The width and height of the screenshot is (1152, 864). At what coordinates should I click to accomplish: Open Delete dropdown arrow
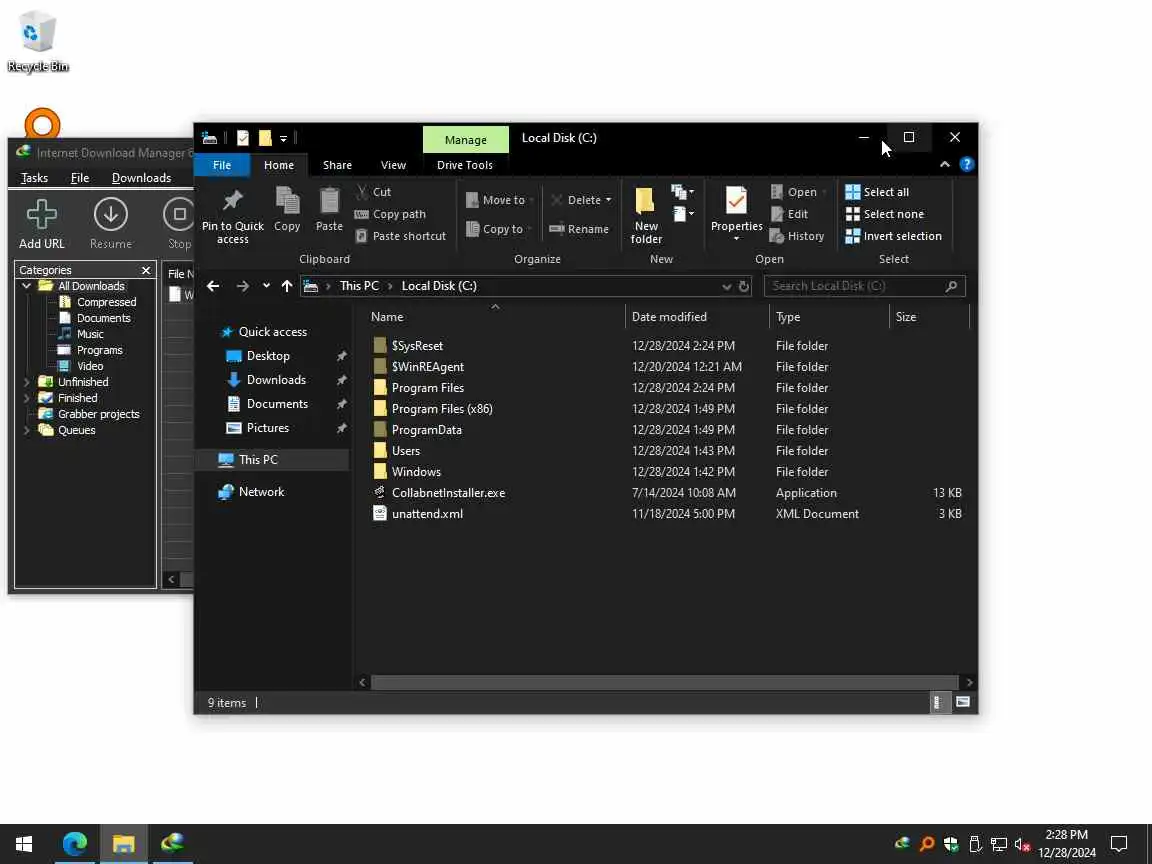[608, 200]
